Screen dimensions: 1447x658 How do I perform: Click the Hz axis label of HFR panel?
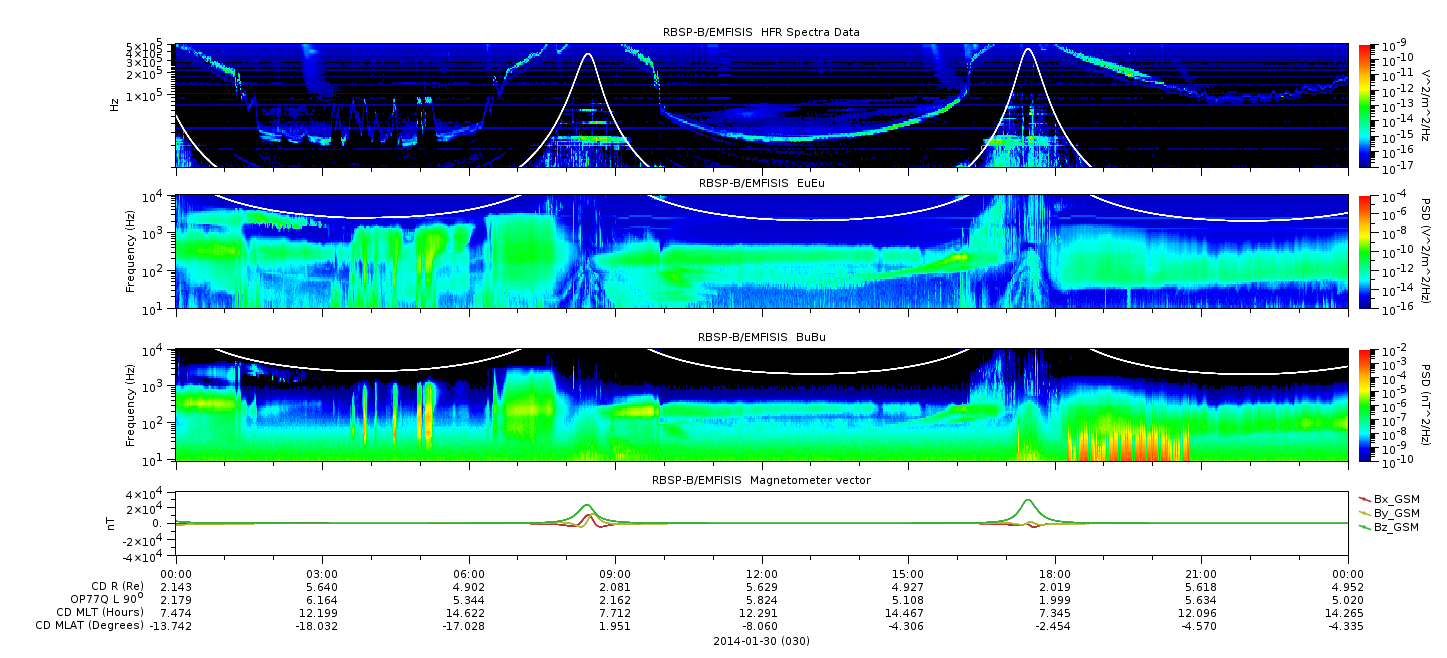click(116, 104)
